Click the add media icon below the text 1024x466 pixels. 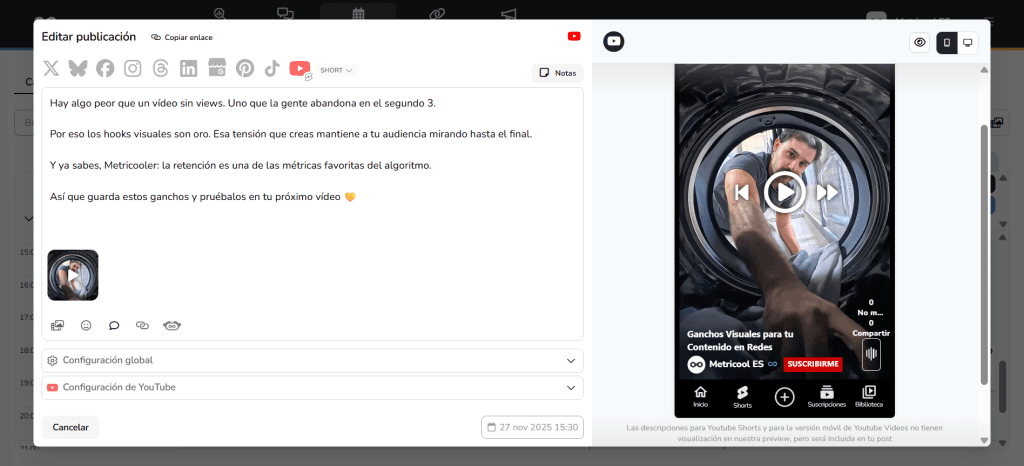pyautogui.click(x=58, y=325)
